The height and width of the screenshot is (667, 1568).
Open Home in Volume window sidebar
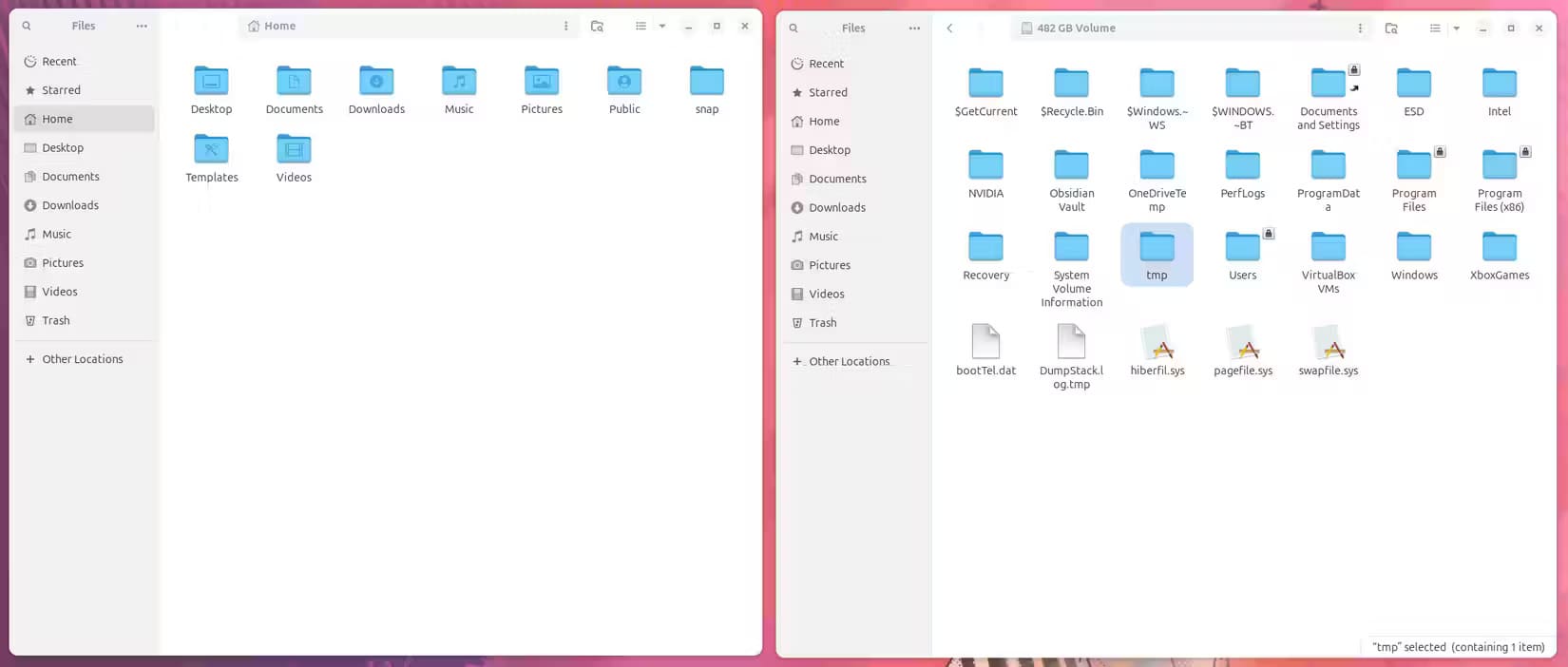(x=854, y=122)
